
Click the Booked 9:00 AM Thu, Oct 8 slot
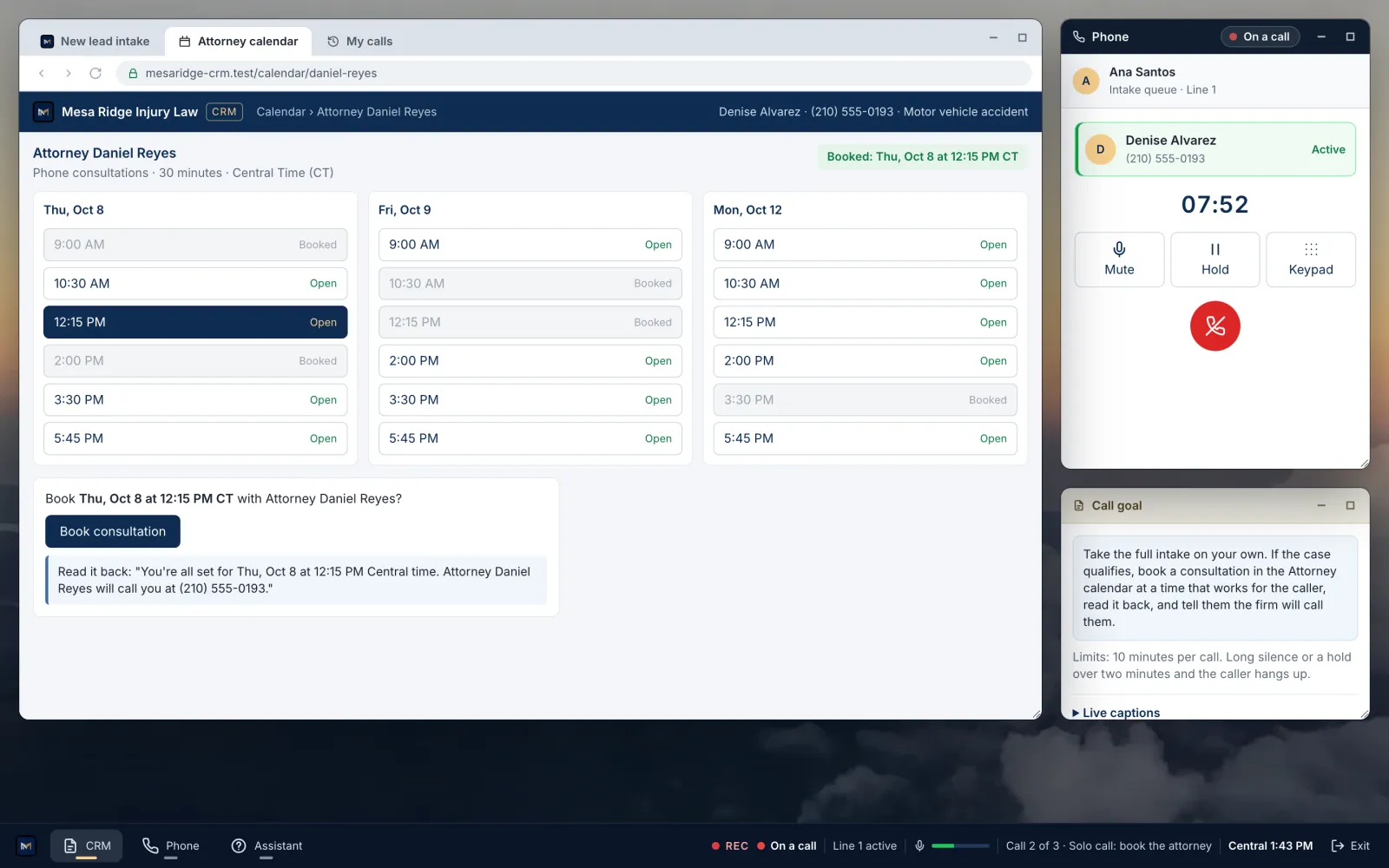click(x=195, y=245)
